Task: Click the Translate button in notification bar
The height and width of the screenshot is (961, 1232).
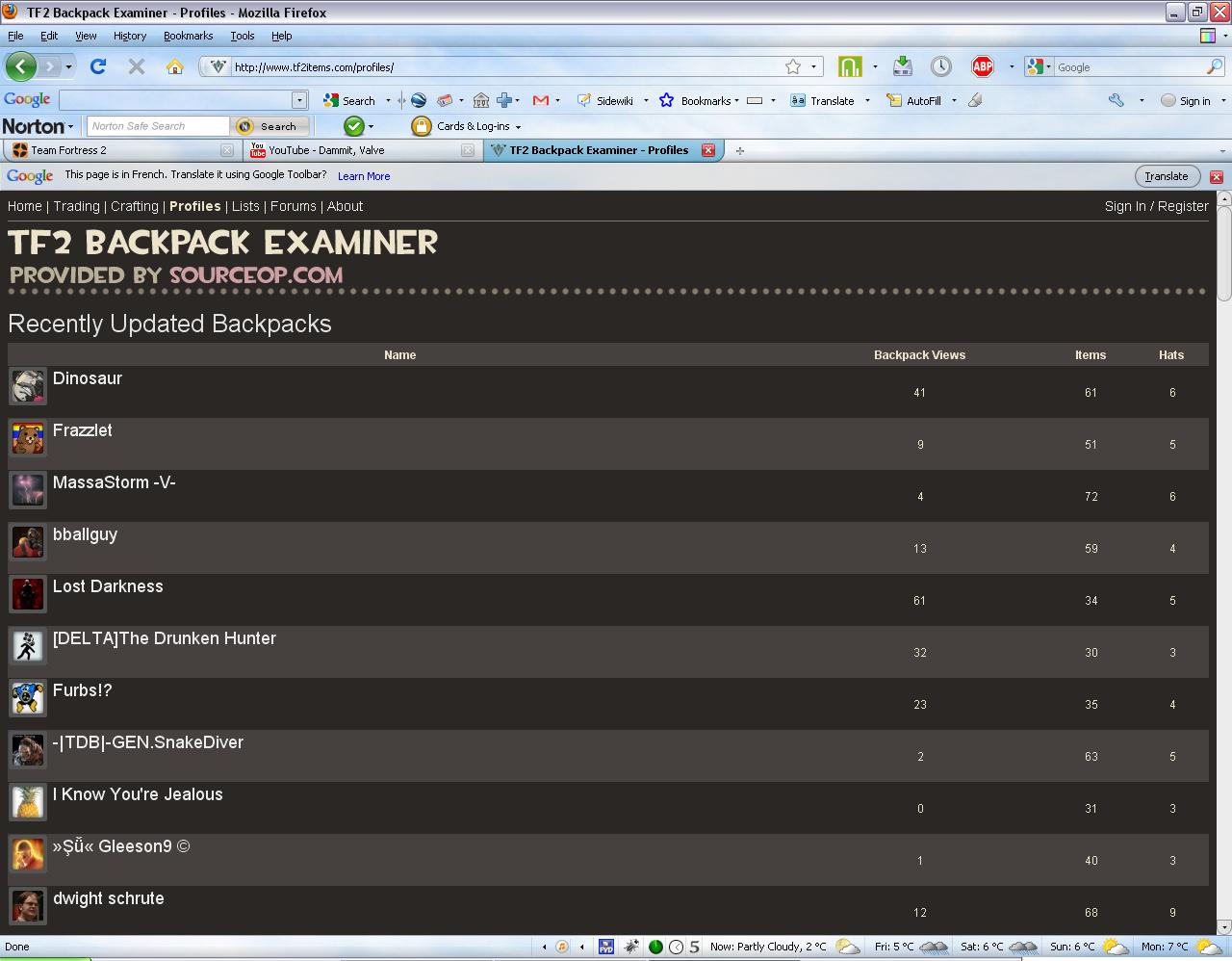Action: coord(1166,176)
